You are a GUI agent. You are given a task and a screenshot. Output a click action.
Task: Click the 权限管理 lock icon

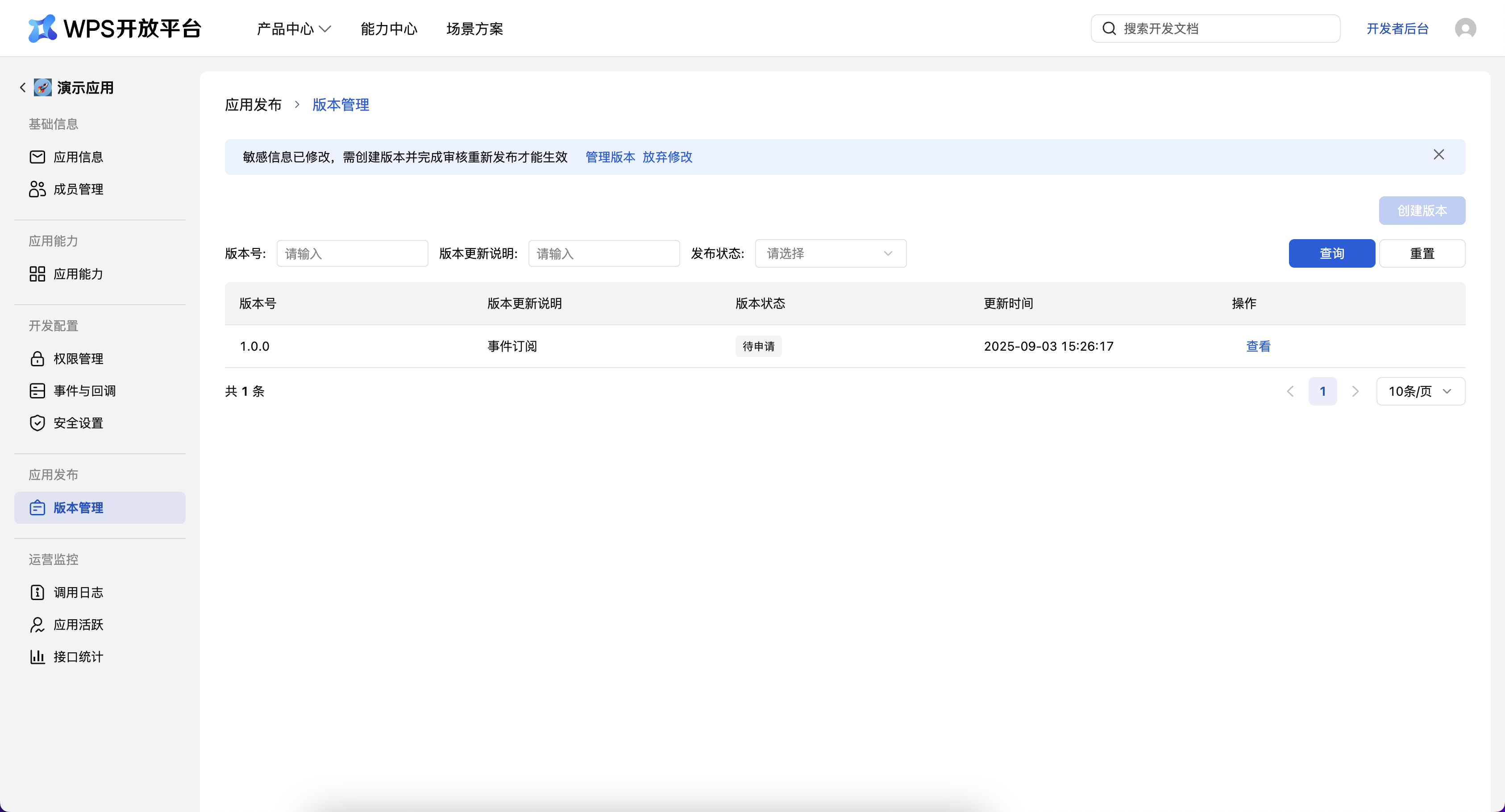[37, 359]
